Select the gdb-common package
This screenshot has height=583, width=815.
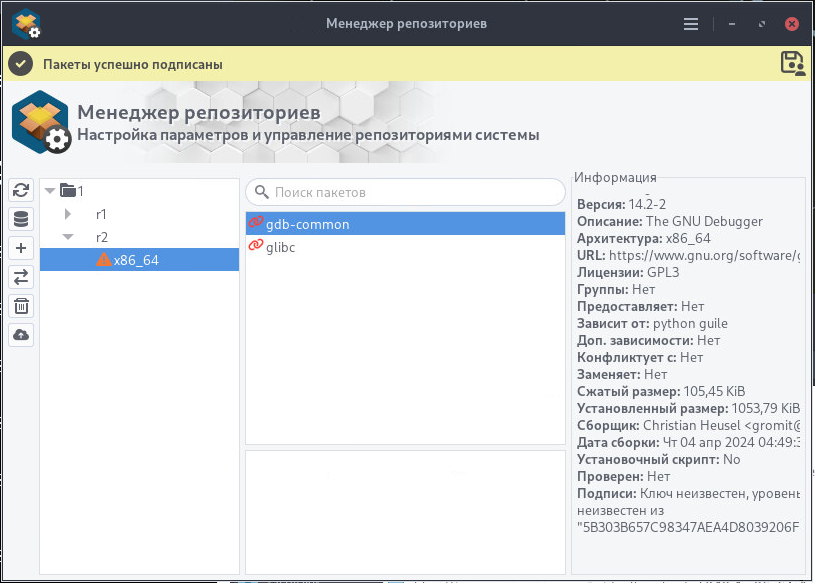pos(405,223)
